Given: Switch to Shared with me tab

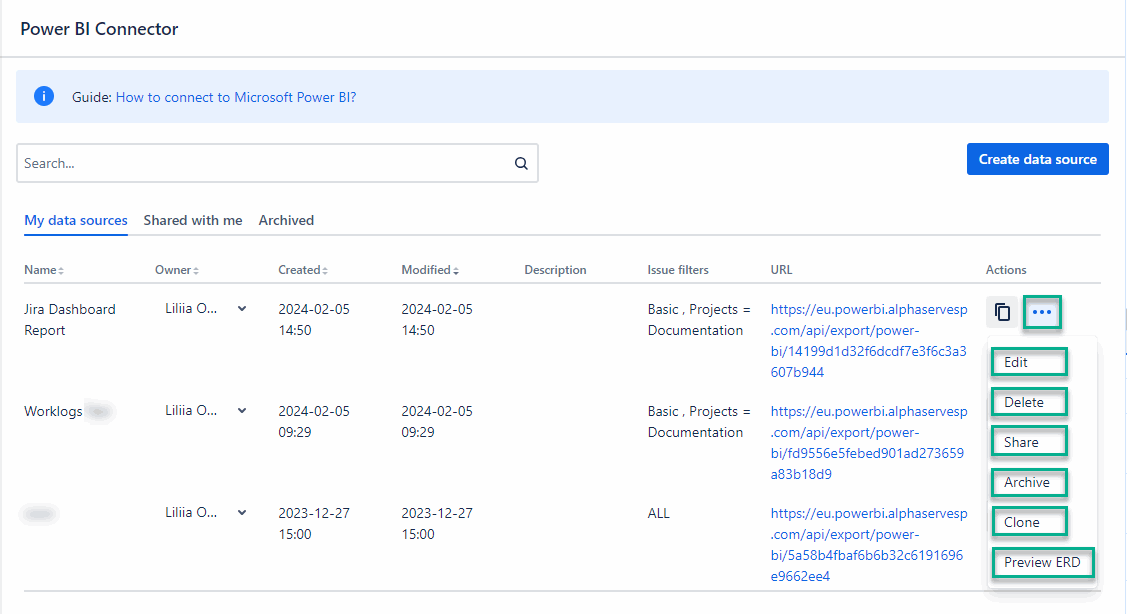Looking at the screenshot, I should coord(193,220).
